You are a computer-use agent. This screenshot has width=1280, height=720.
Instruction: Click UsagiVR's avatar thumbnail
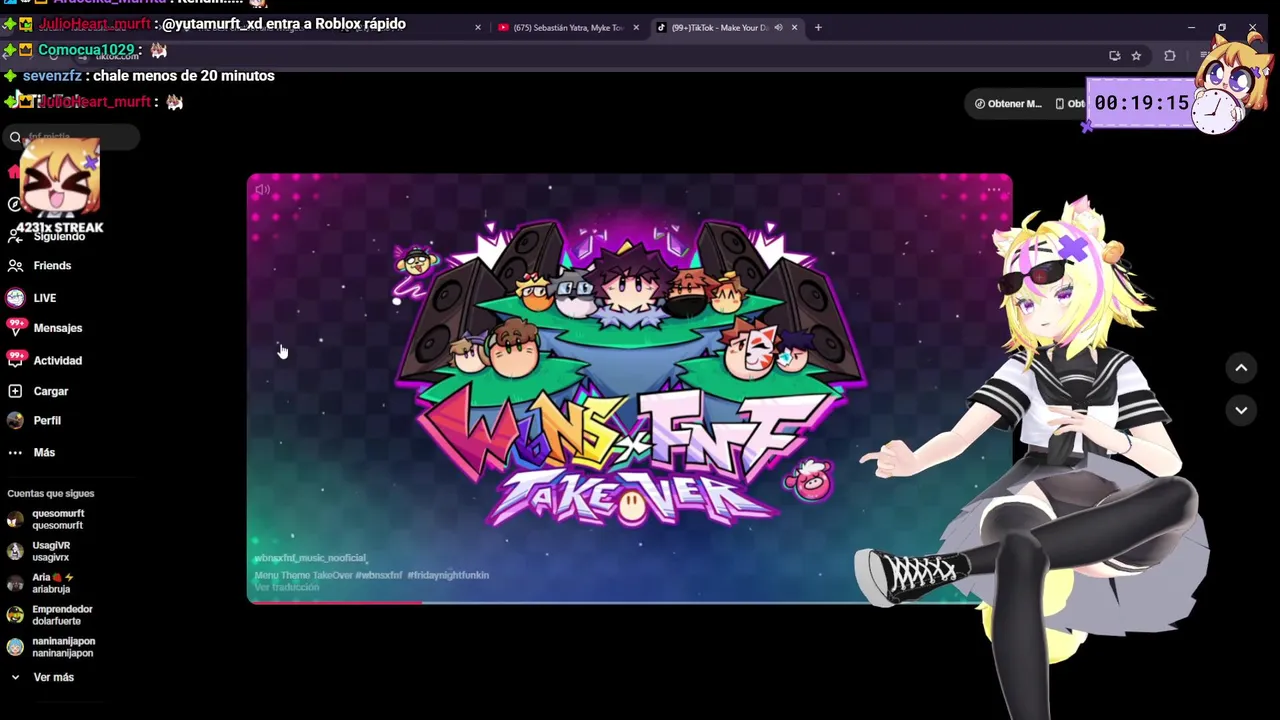15,552
